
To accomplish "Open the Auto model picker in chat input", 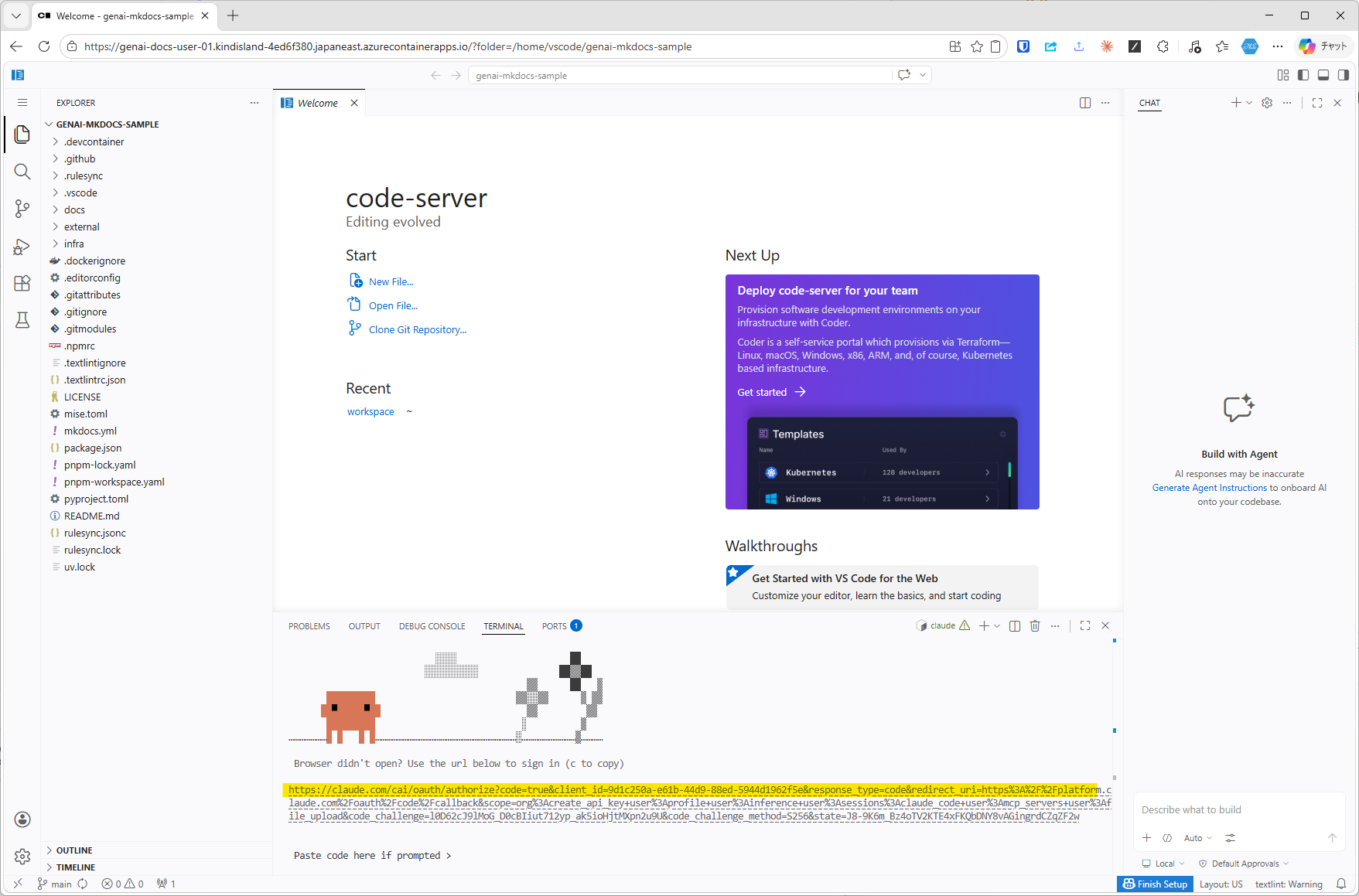I will [x=1197, y=837].
